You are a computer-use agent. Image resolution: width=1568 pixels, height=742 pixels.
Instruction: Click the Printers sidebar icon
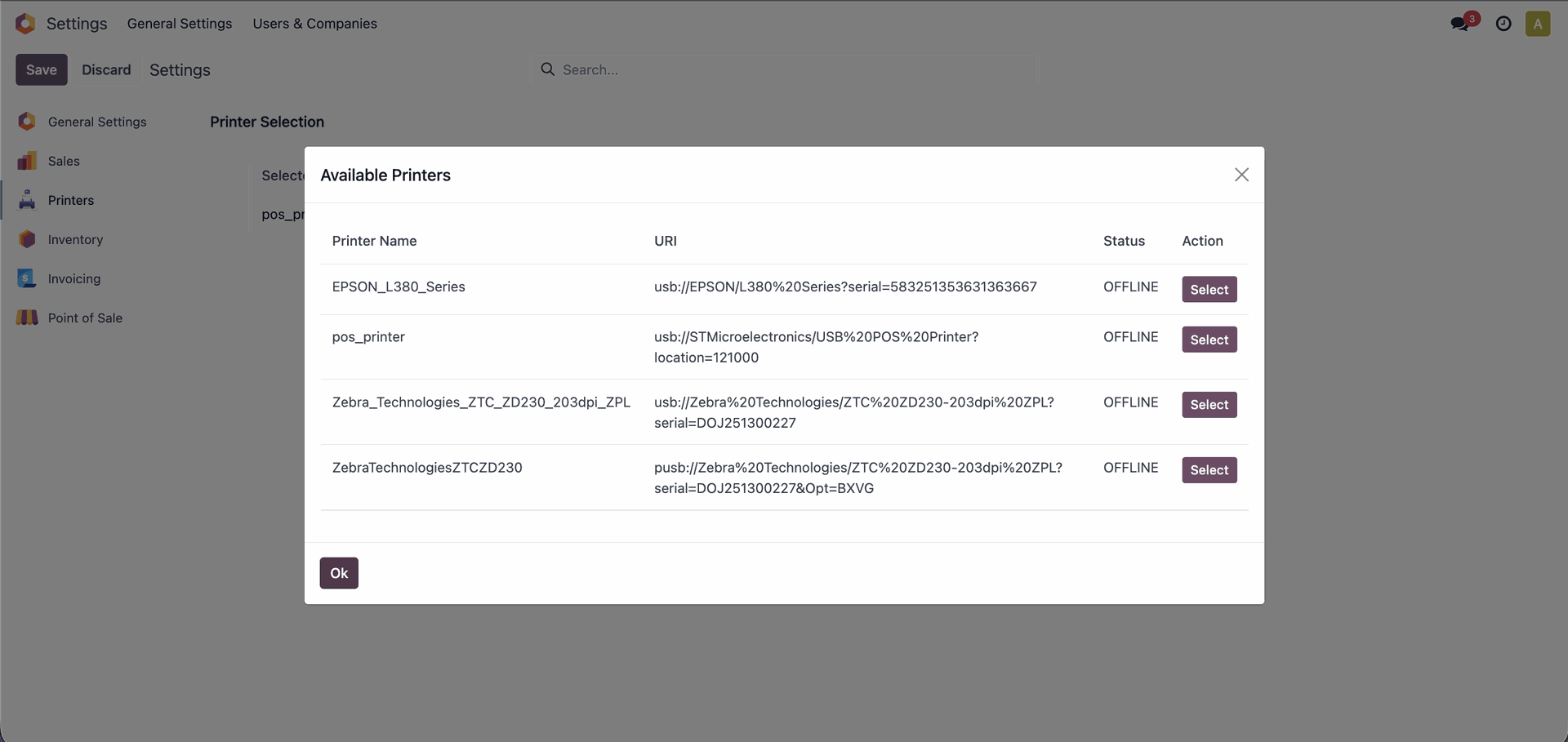(27, 200)
